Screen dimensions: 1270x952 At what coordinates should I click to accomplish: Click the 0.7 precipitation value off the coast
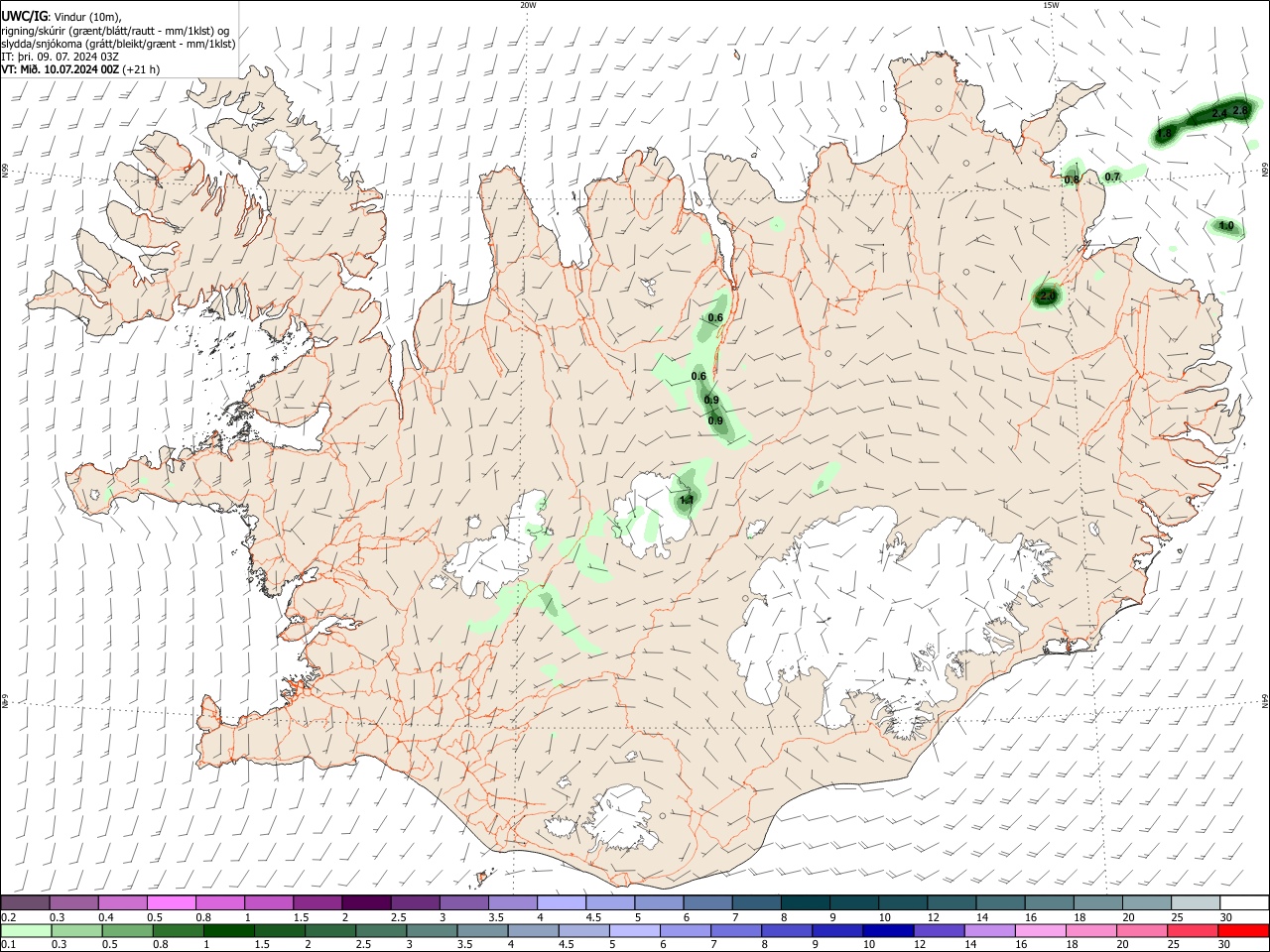(x=1112, y=177)
